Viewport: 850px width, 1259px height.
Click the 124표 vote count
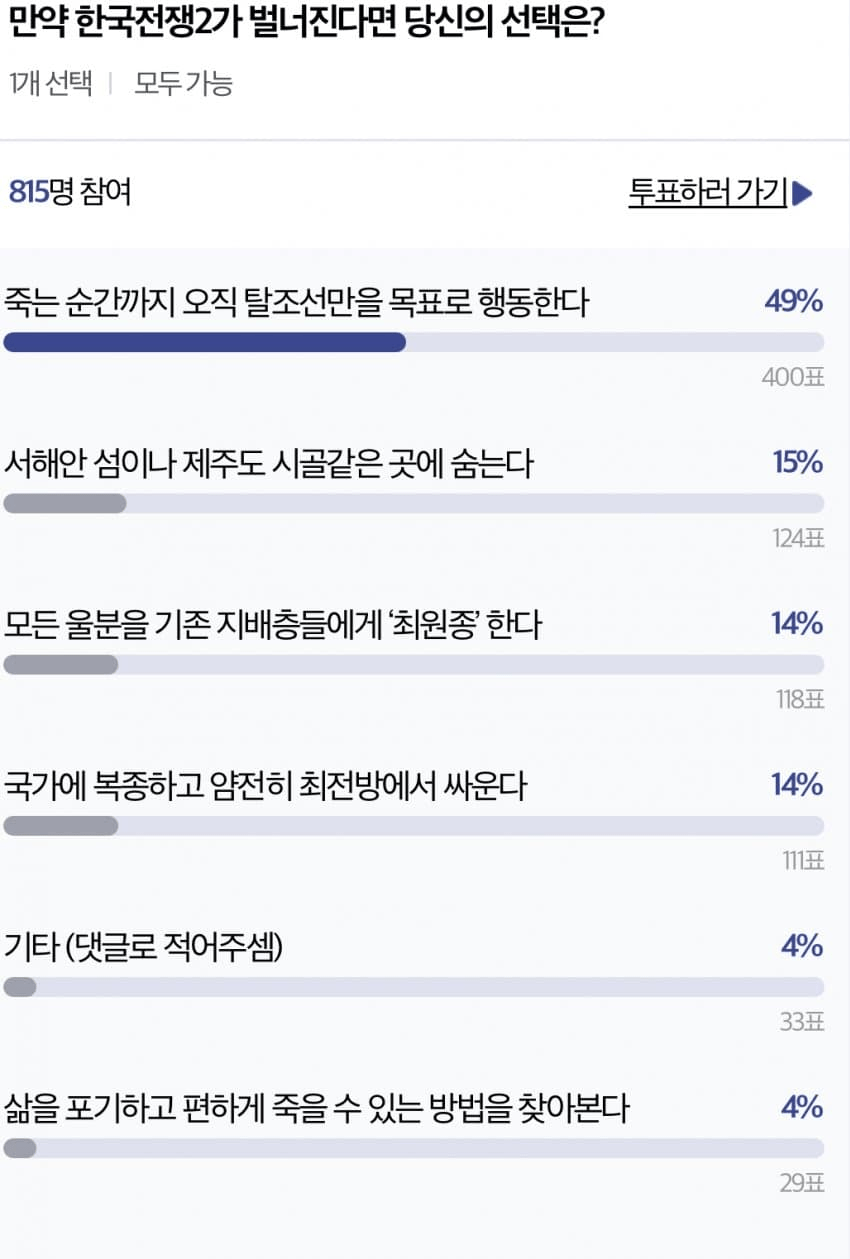[x=798, y=538]
